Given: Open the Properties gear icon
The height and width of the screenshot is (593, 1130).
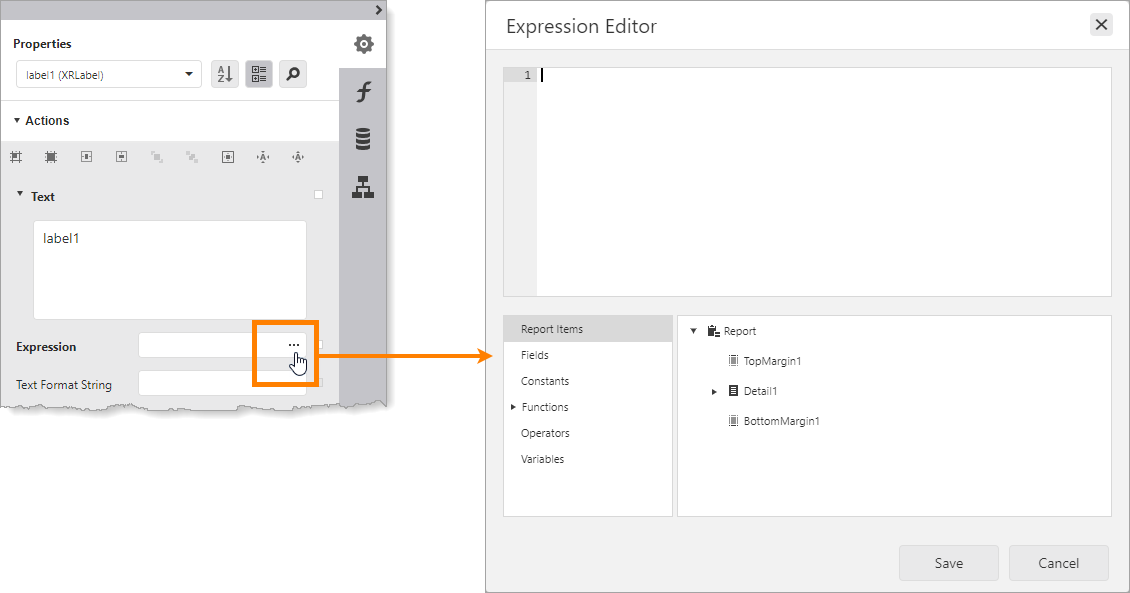Looking at the screenshot, I should point(362,43).
